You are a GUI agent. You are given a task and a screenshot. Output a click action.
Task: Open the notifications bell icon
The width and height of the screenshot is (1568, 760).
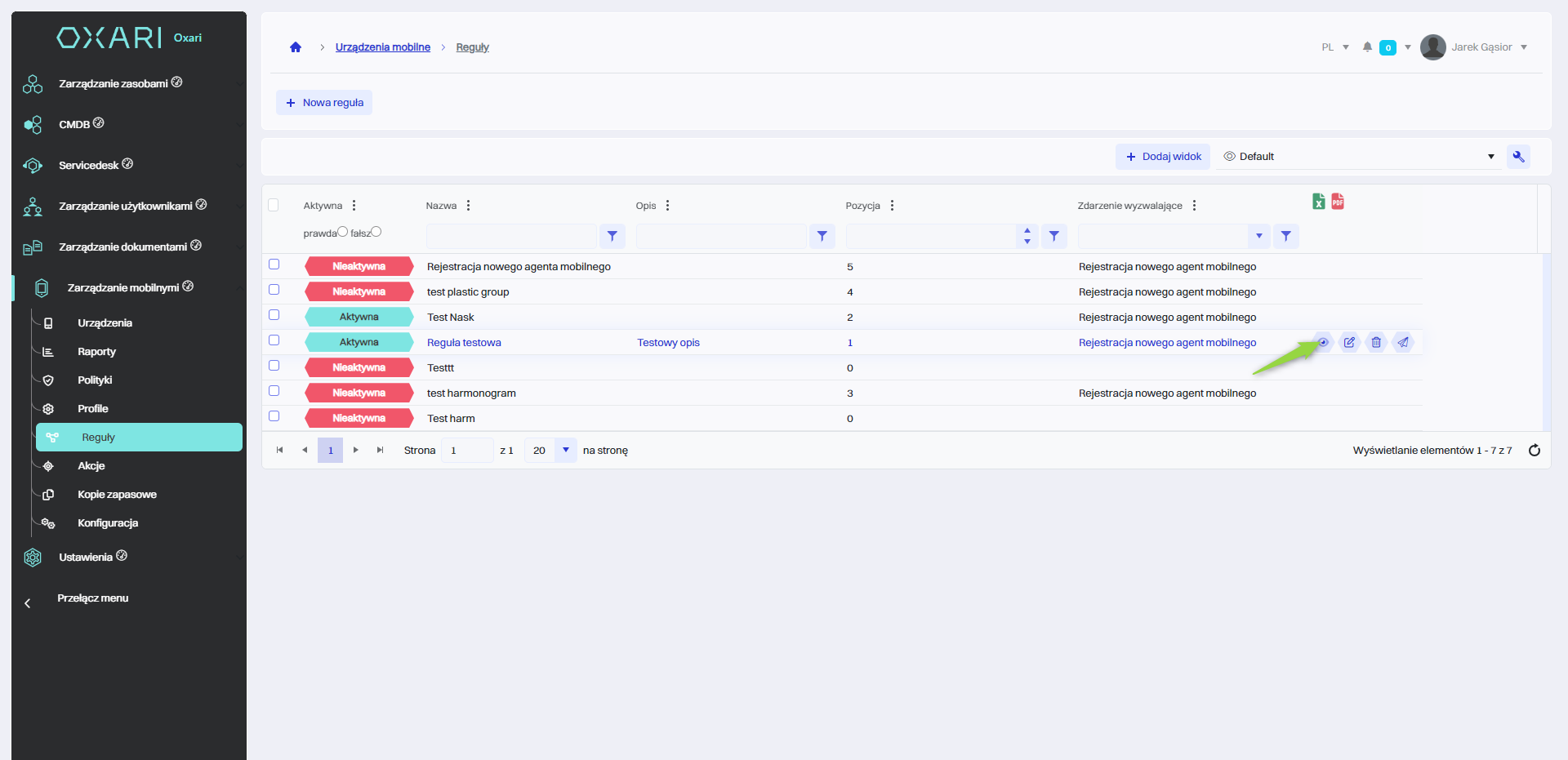(1367, 47)
